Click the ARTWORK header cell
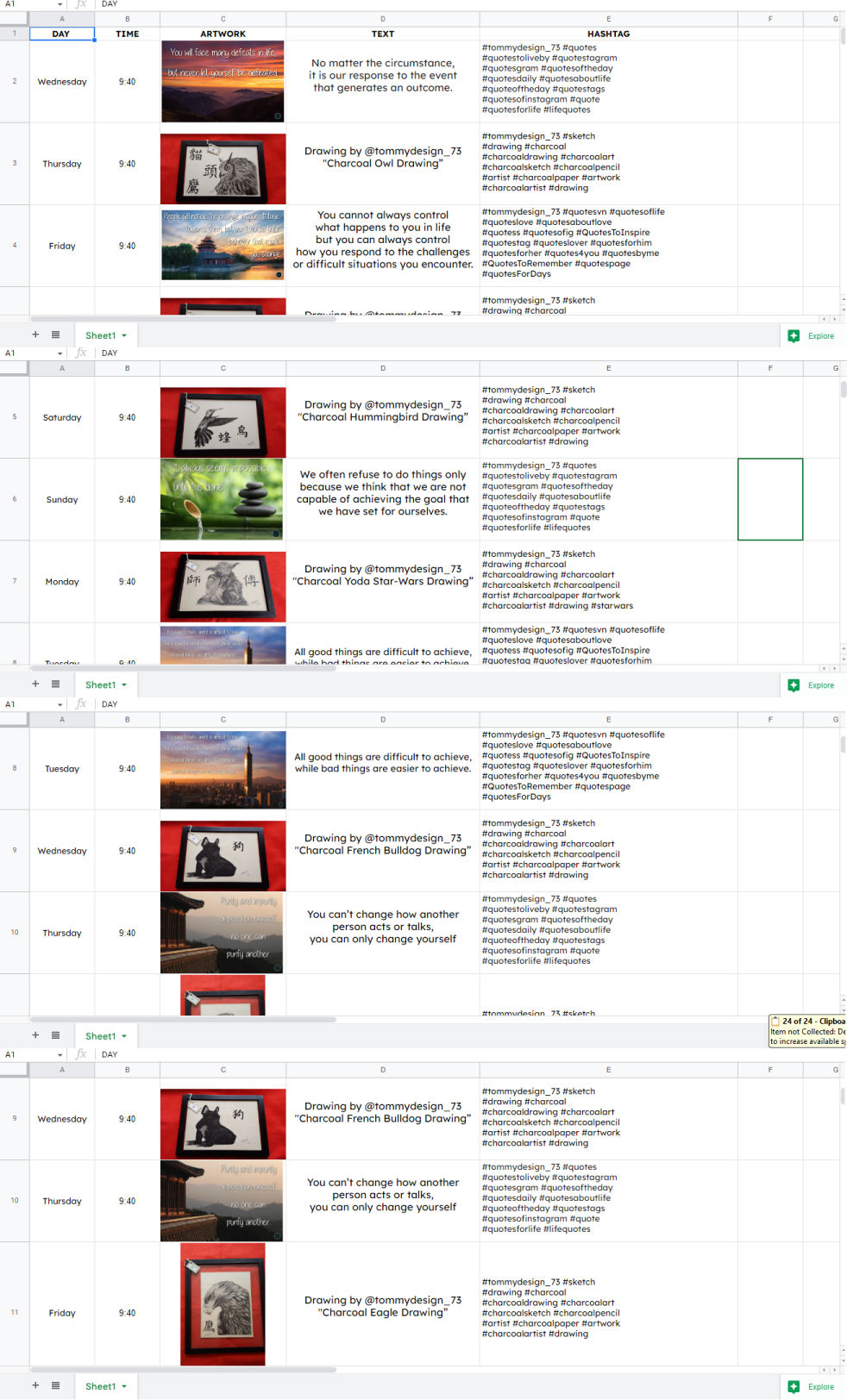The image size is (847, 1400). [223, 34]
